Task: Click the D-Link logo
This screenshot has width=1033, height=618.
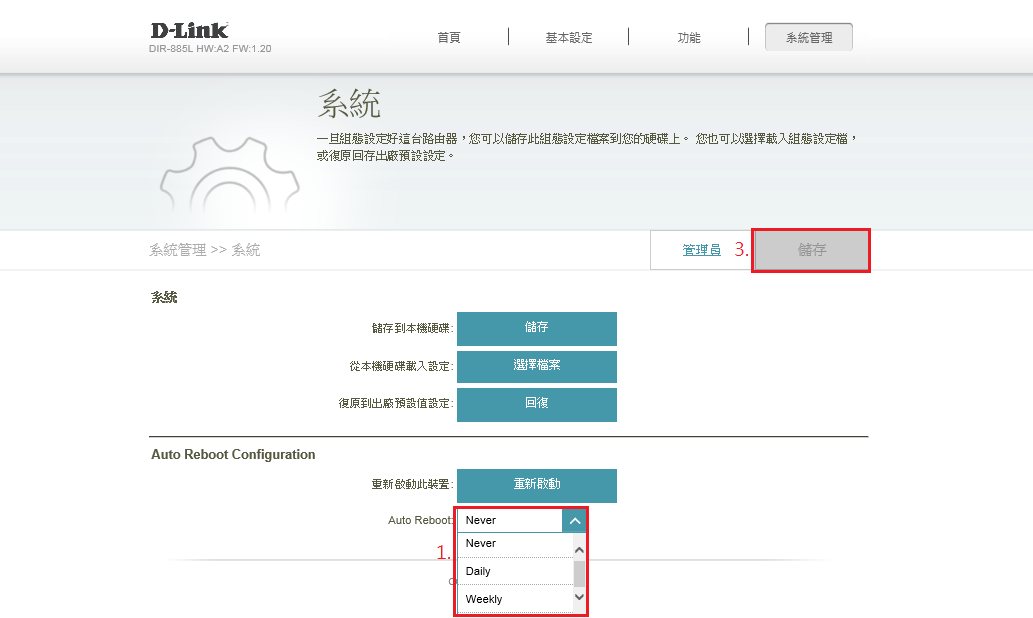Action: (x=189, y=30)
